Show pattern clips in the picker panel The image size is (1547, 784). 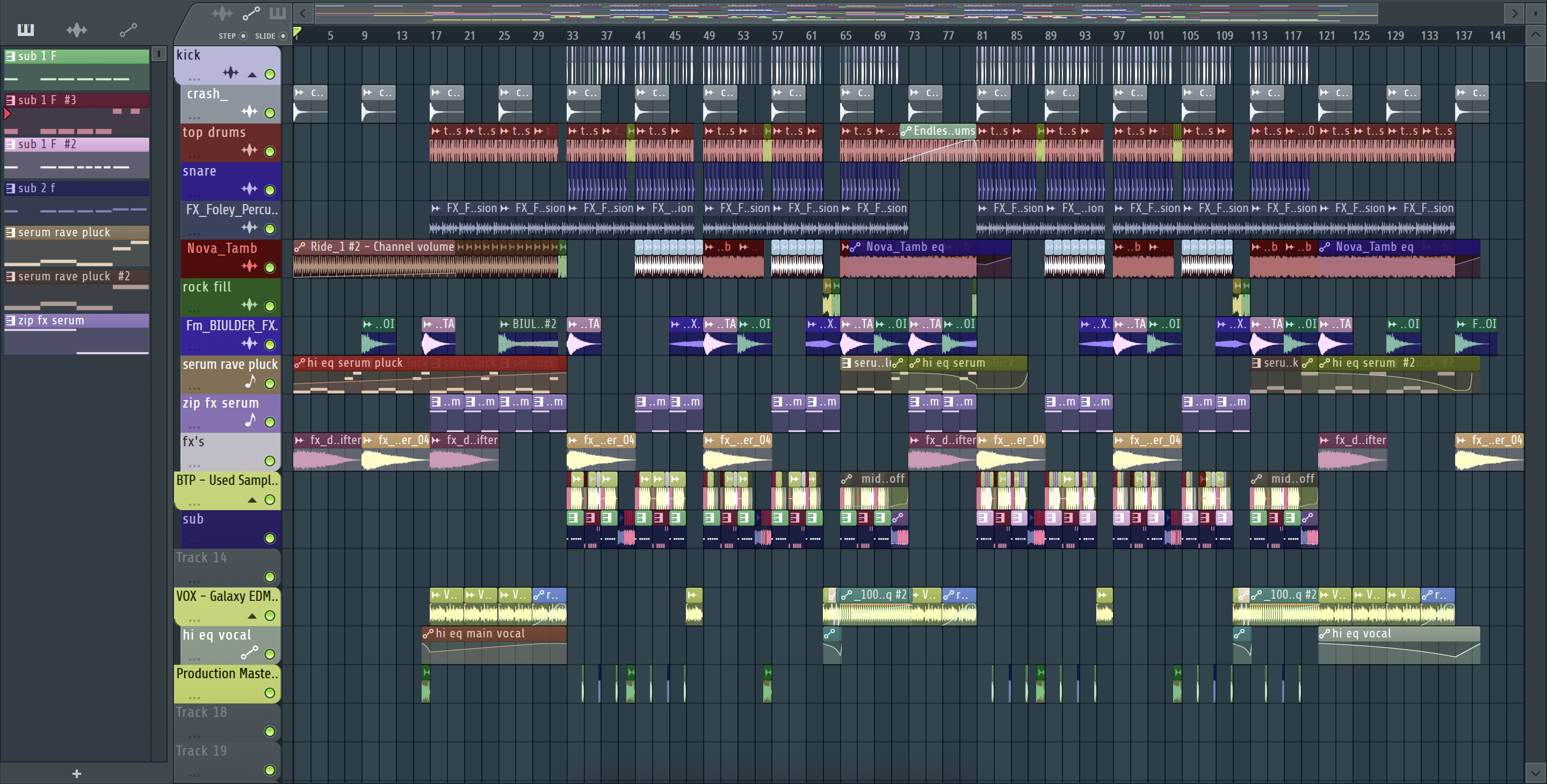click(26, 30)
